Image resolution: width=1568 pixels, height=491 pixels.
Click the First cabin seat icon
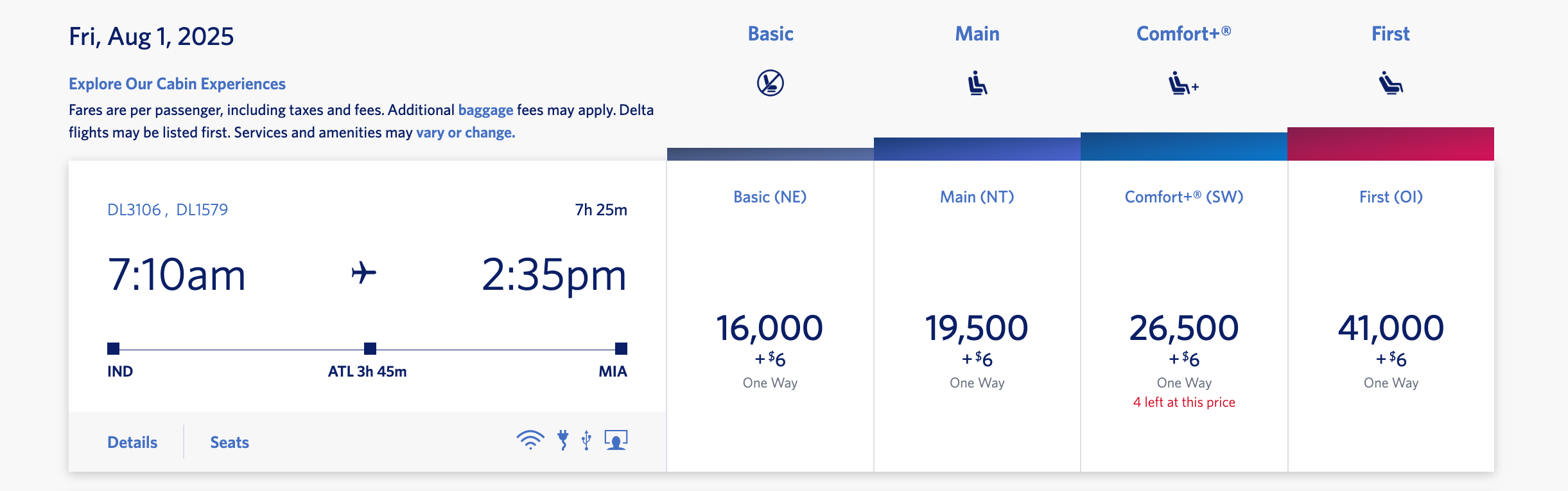pos(1390,82)
